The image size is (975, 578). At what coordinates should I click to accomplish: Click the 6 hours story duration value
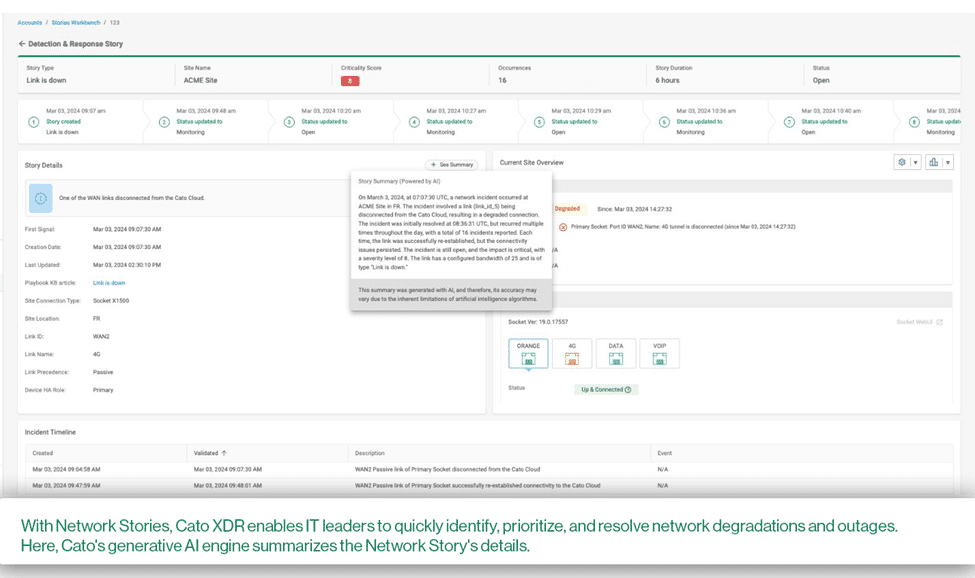click(667, 80)
